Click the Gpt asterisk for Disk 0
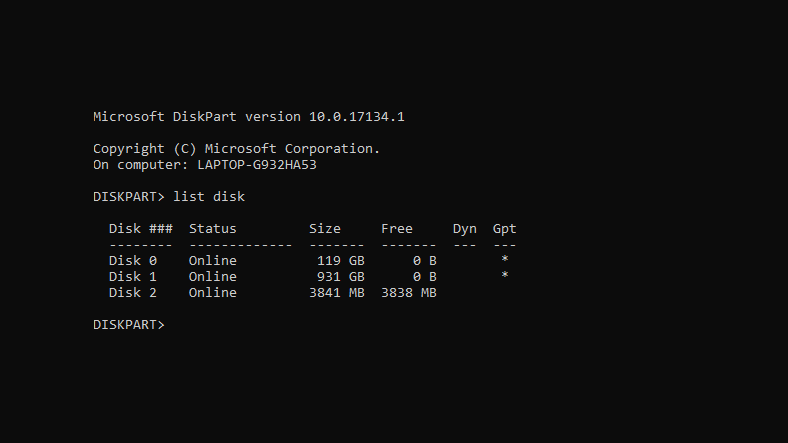The height and width of the screenshot is (443, 788). [x=505, y=261]
